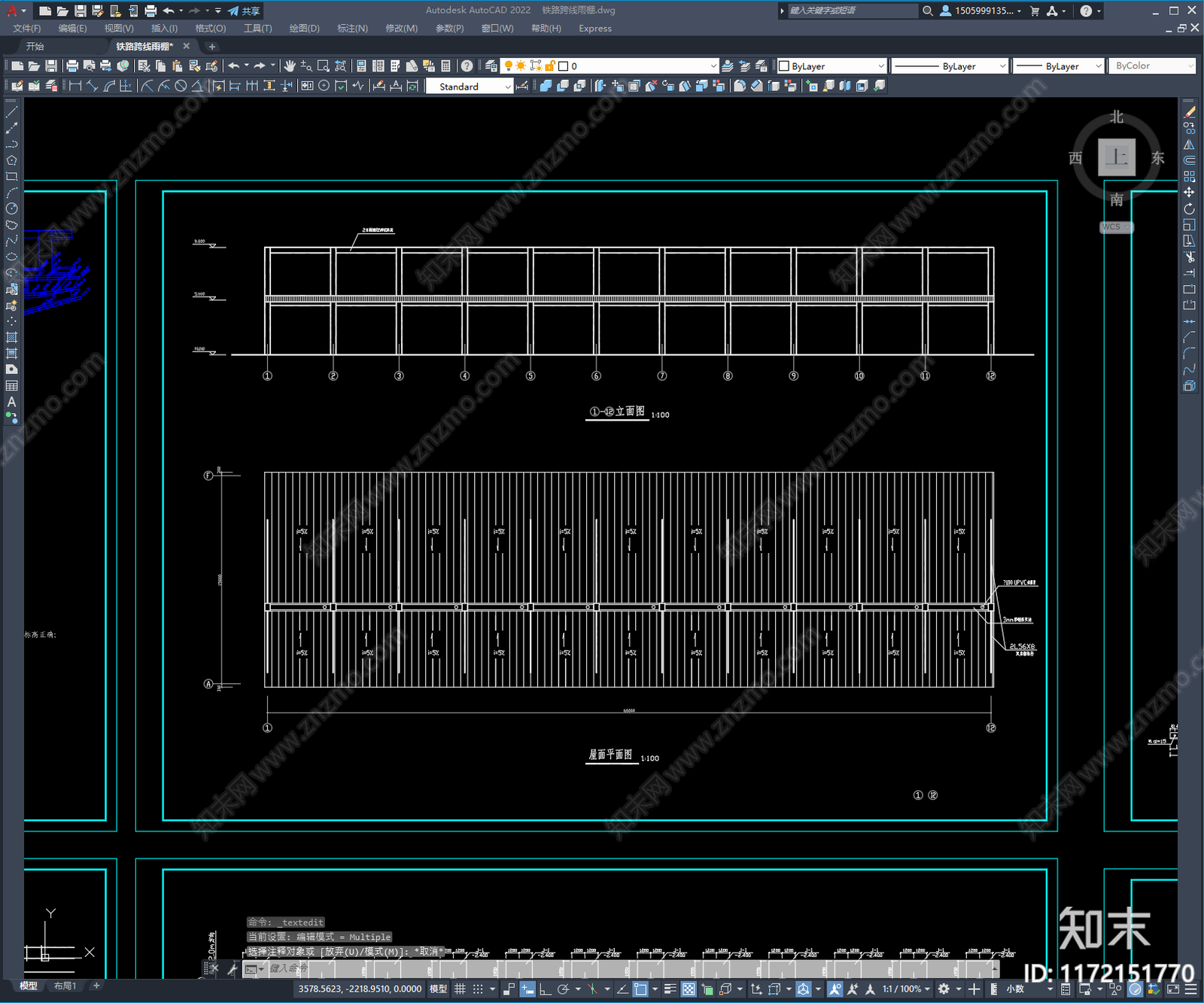The image size is (1204, 1003).
Task: Click the 上 top face of the ViewCube
Action: (1117, 157)
